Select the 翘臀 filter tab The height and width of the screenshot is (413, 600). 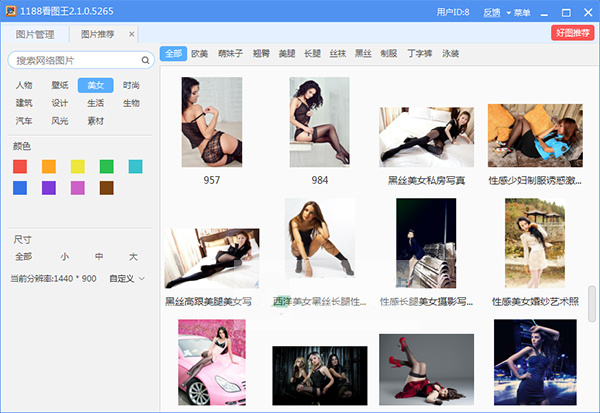tap(261, 54)
